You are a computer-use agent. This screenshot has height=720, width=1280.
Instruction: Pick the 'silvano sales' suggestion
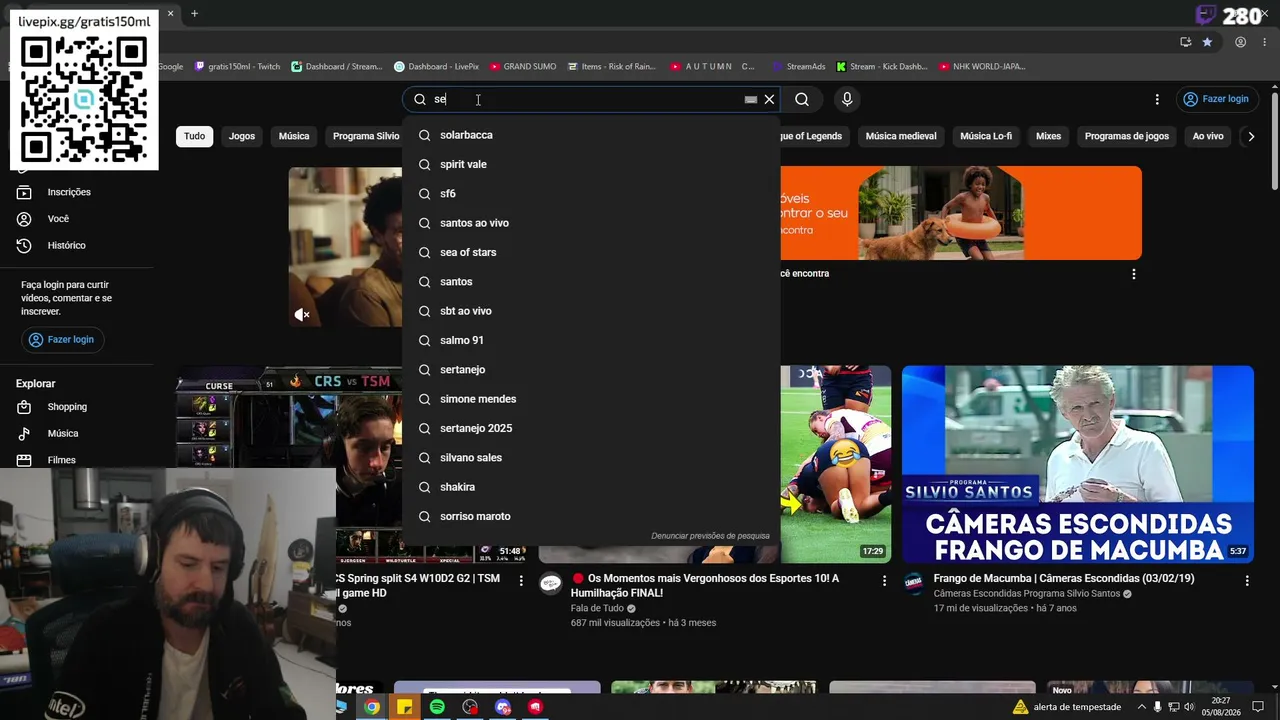tap(591, 458)
